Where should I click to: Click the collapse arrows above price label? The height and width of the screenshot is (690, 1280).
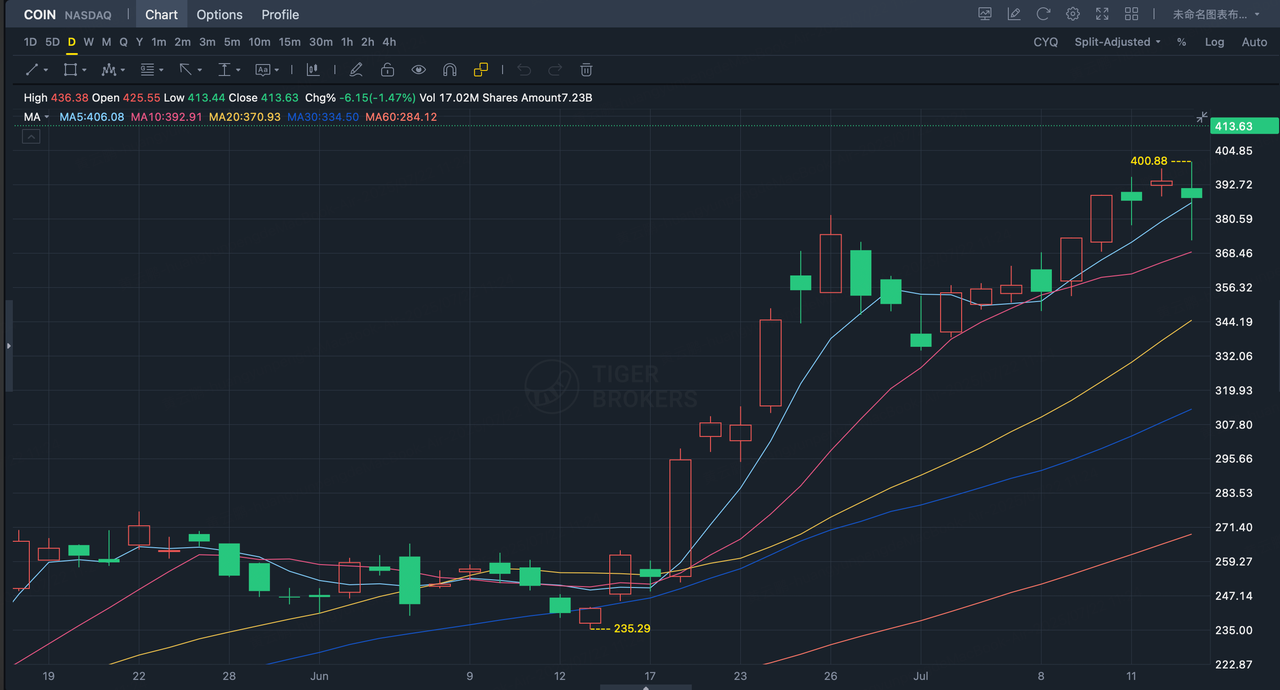(1202, 117)
